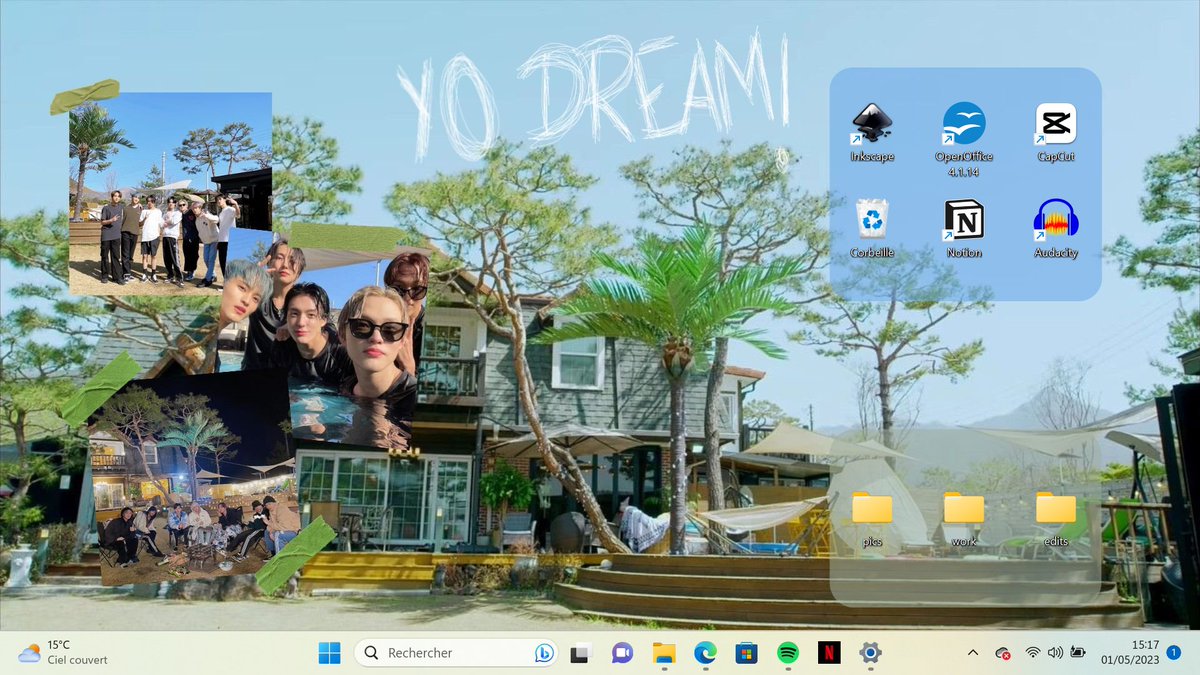Viewport: 1200px width, 675px height.
Task: Open the Corbeille recycle bin
Action: point(872,228)
